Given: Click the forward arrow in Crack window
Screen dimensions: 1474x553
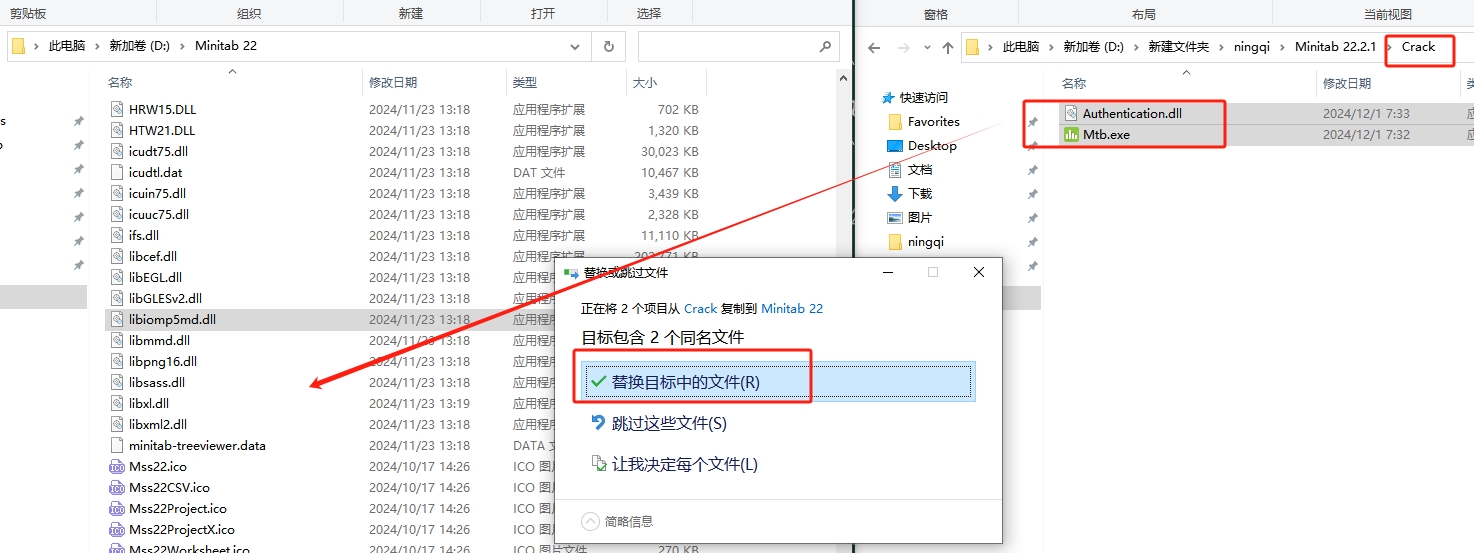Looking at the screenshot, I should coord(903,47).
